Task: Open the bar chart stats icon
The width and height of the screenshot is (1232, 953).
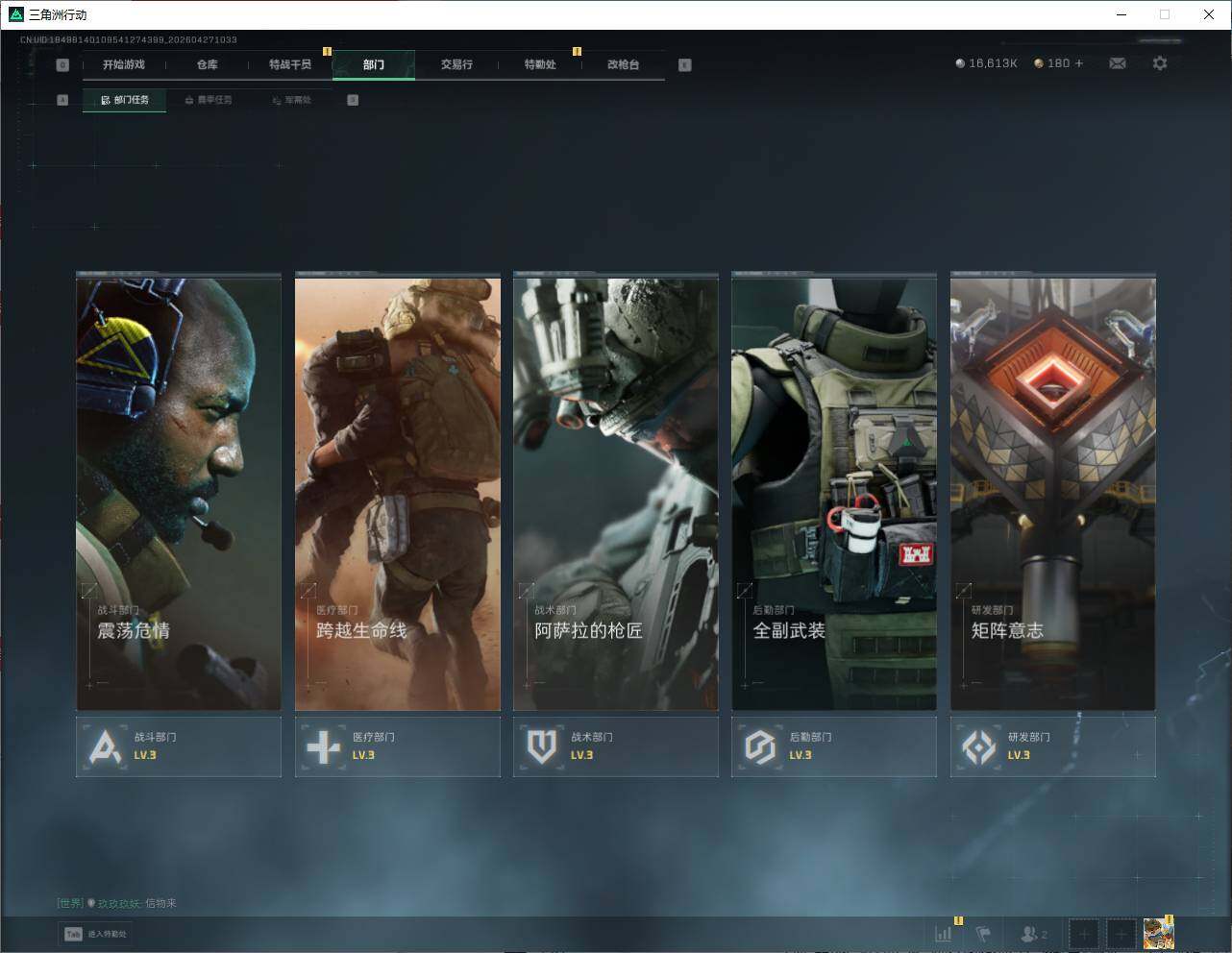Action: pos(944,934)
